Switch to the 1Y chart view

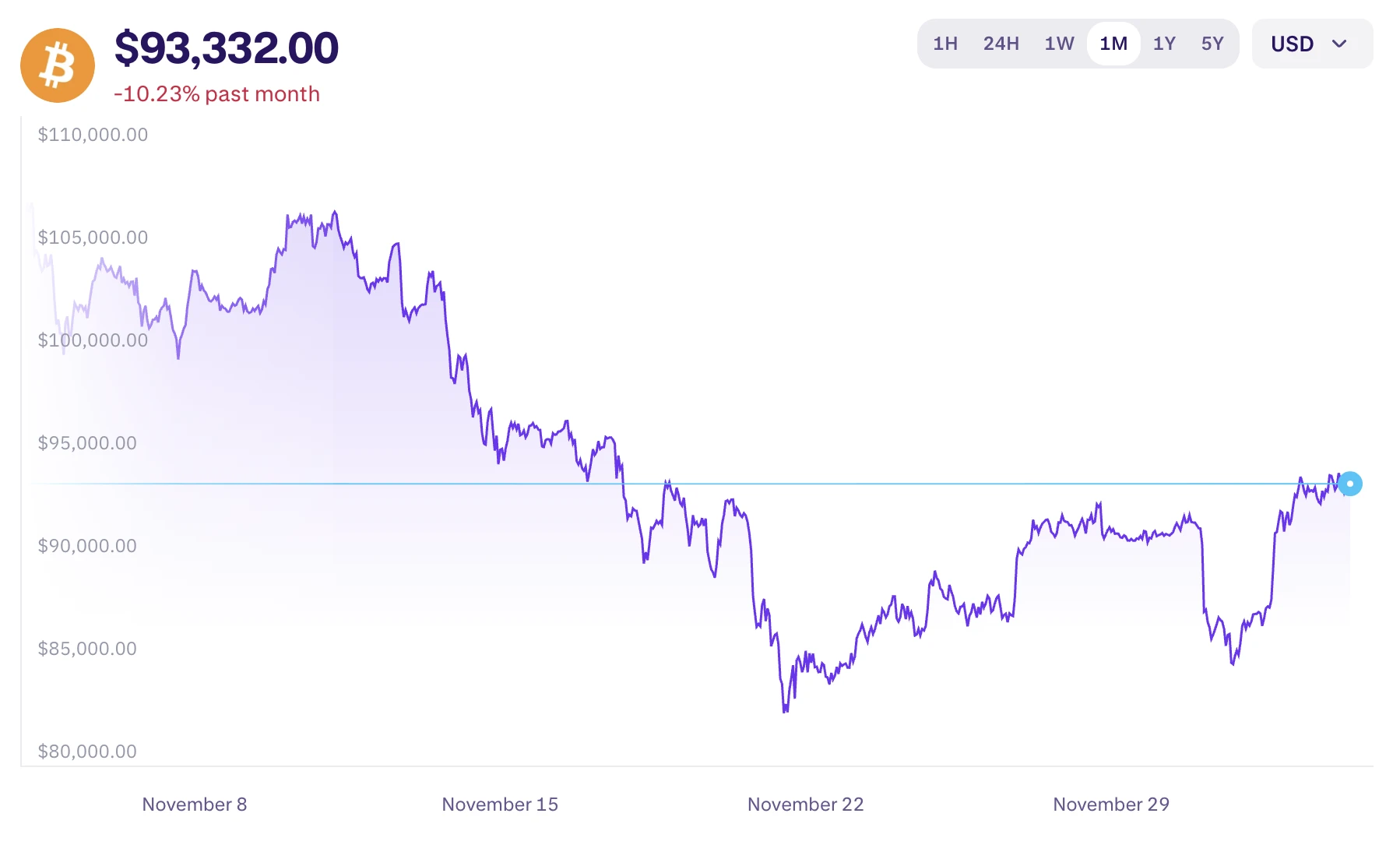click(1164, 44)
